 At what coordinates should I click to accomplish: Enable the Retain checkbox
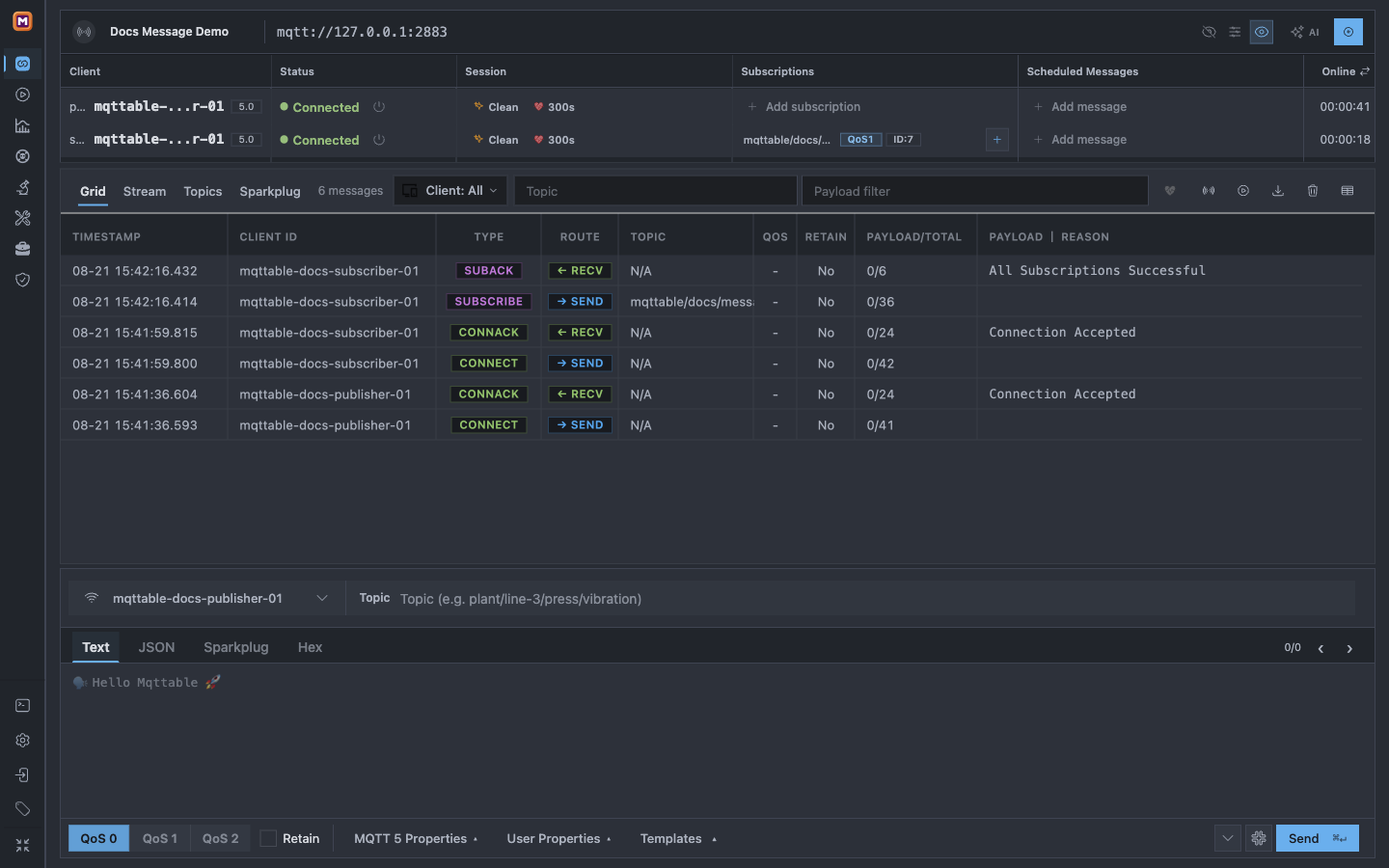point(268,838)
